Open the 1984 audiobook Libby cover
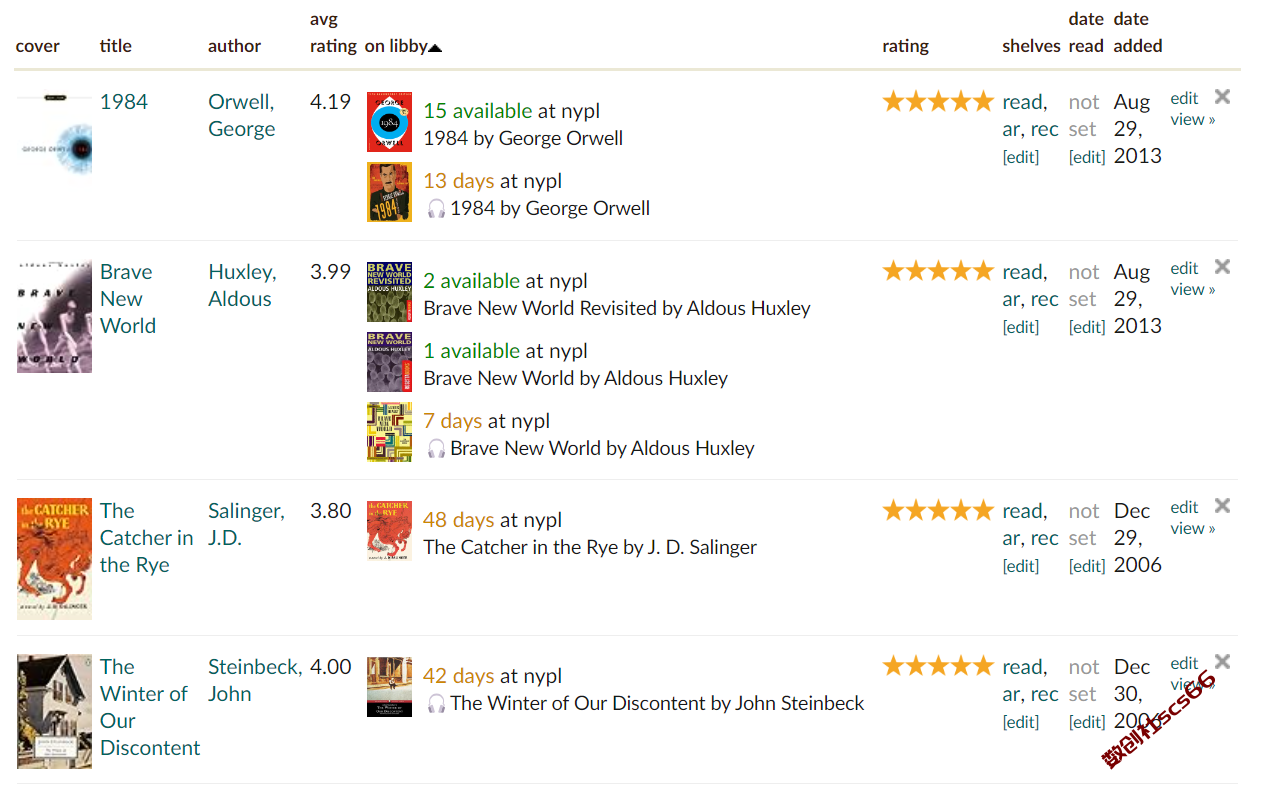Screen dimensions: 1280x800 [x=389, y=192]
